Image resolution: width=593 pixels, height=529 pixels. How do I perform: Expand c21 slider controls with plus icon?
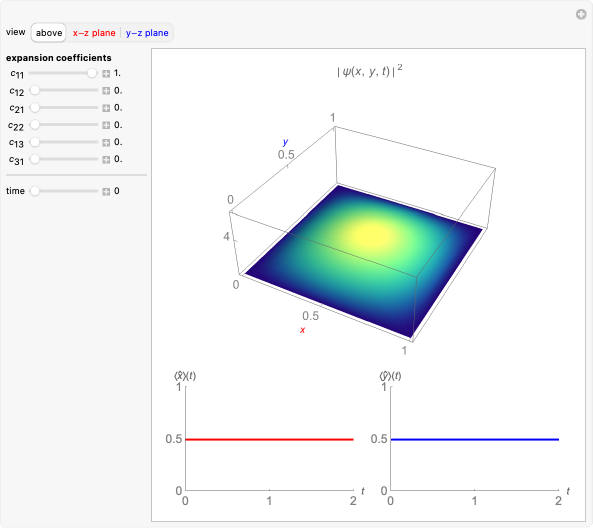tap(106, 108)
